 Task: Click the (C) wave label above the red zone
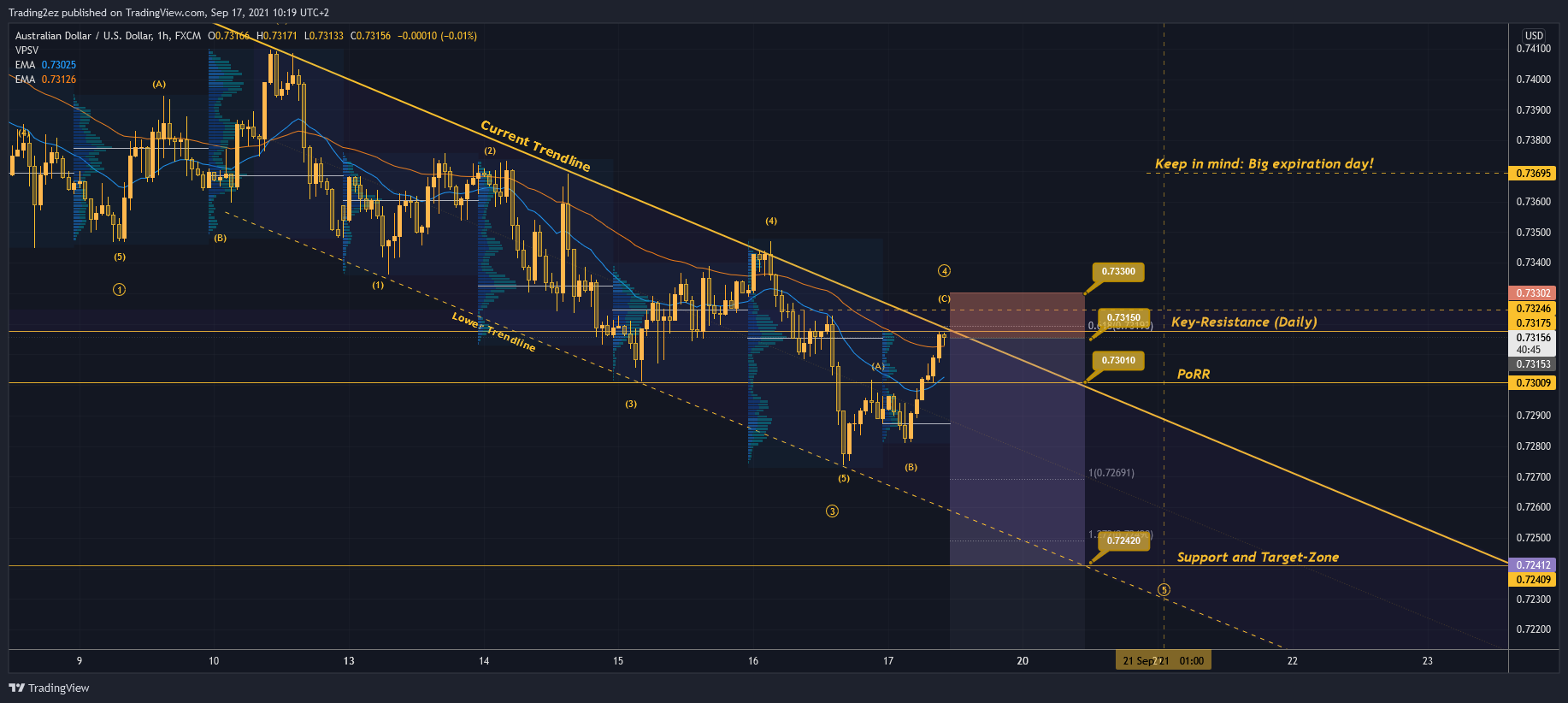pyautogui.click(x=944, y=298)
